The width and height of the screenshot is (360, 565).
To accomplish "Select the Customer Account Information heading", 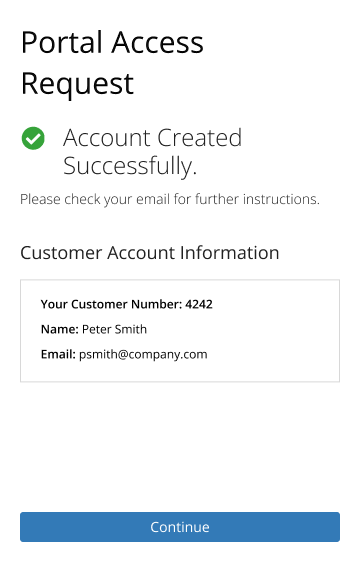I will pos(150,253).
